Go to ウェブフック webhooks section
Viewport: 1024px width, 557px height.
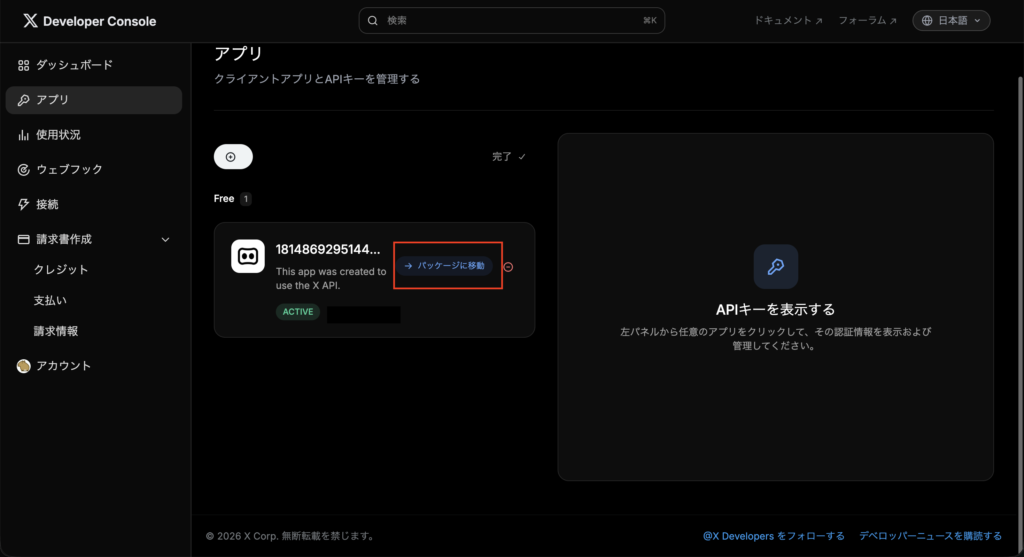[x=69, y=170]
